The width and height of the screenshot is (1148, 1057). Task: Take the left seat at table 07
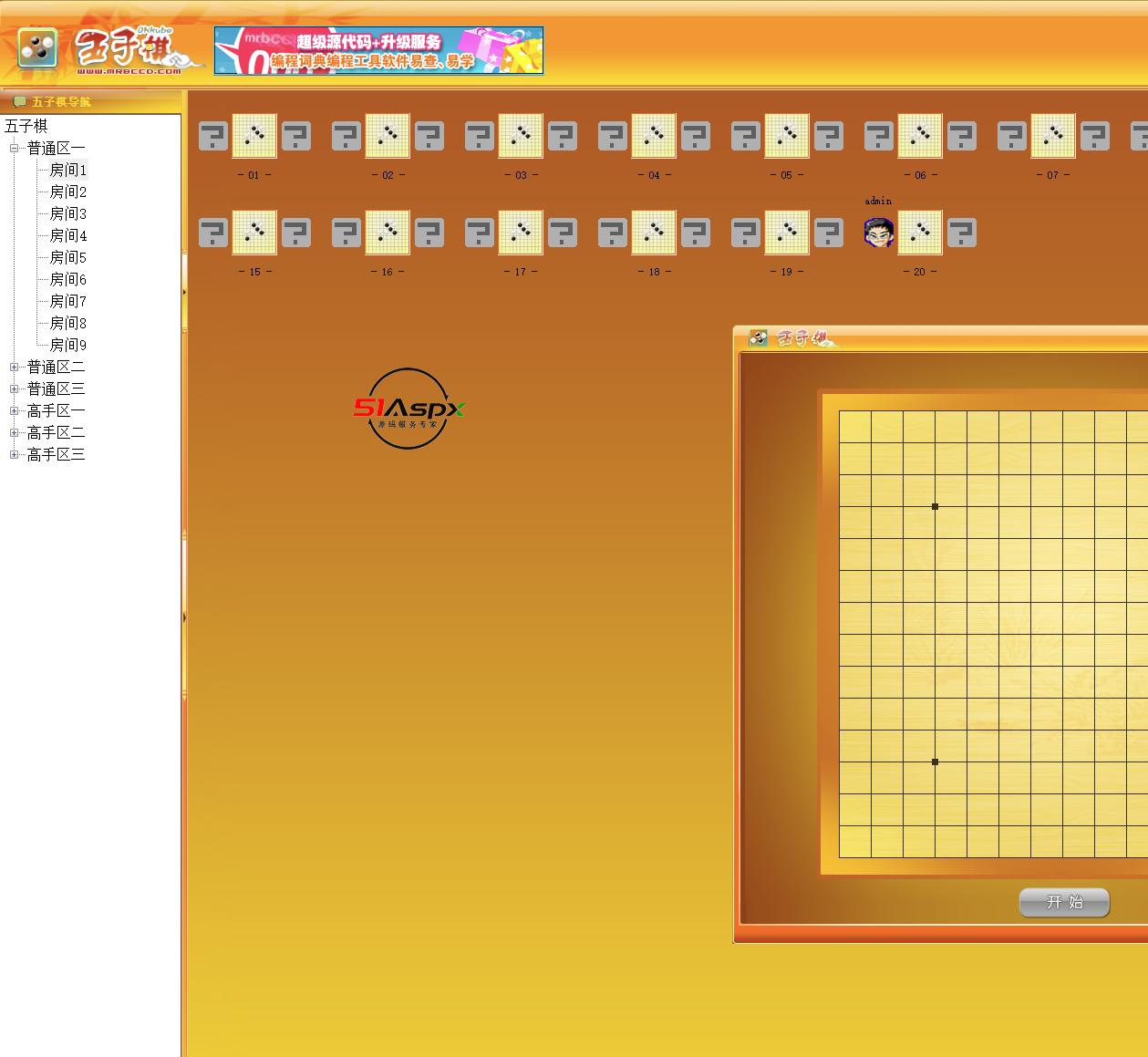point(1011,137)
